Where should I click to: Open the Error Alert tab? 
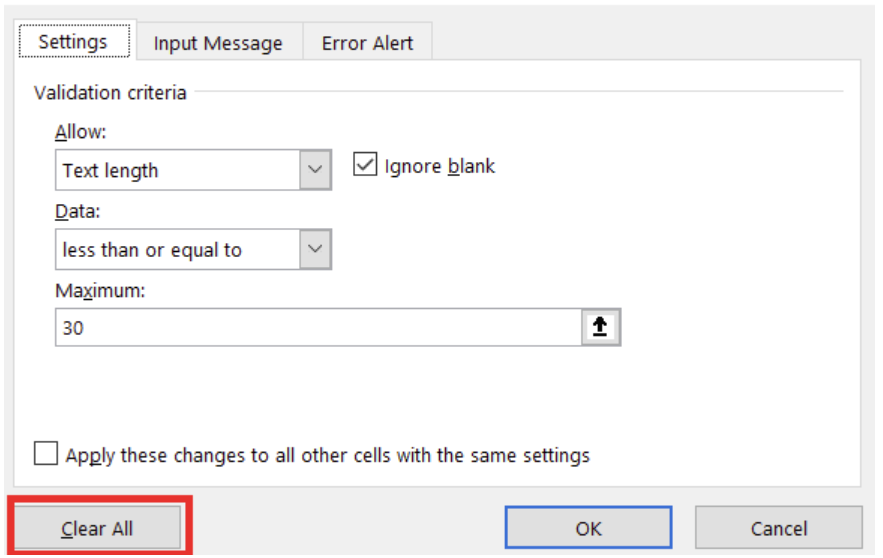[x=368, y=43]
